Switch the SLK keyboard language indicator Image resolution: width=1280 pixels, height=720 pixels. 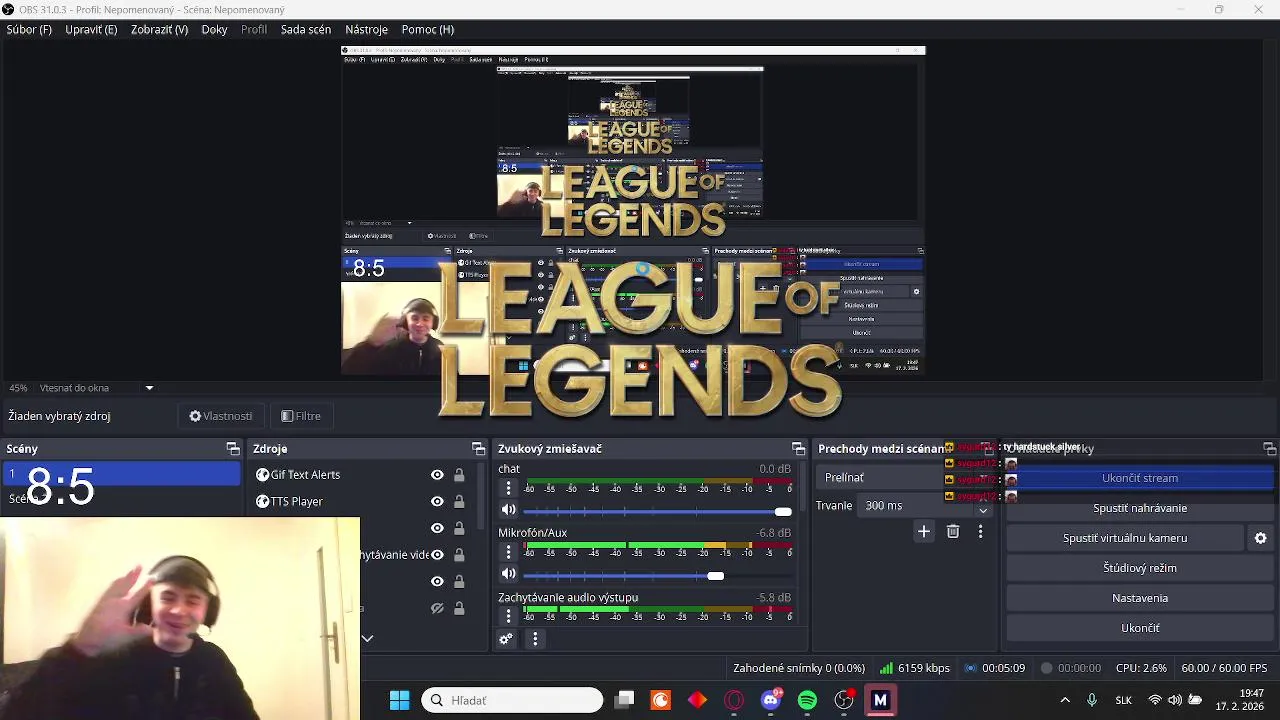(x=1123, y=700)
